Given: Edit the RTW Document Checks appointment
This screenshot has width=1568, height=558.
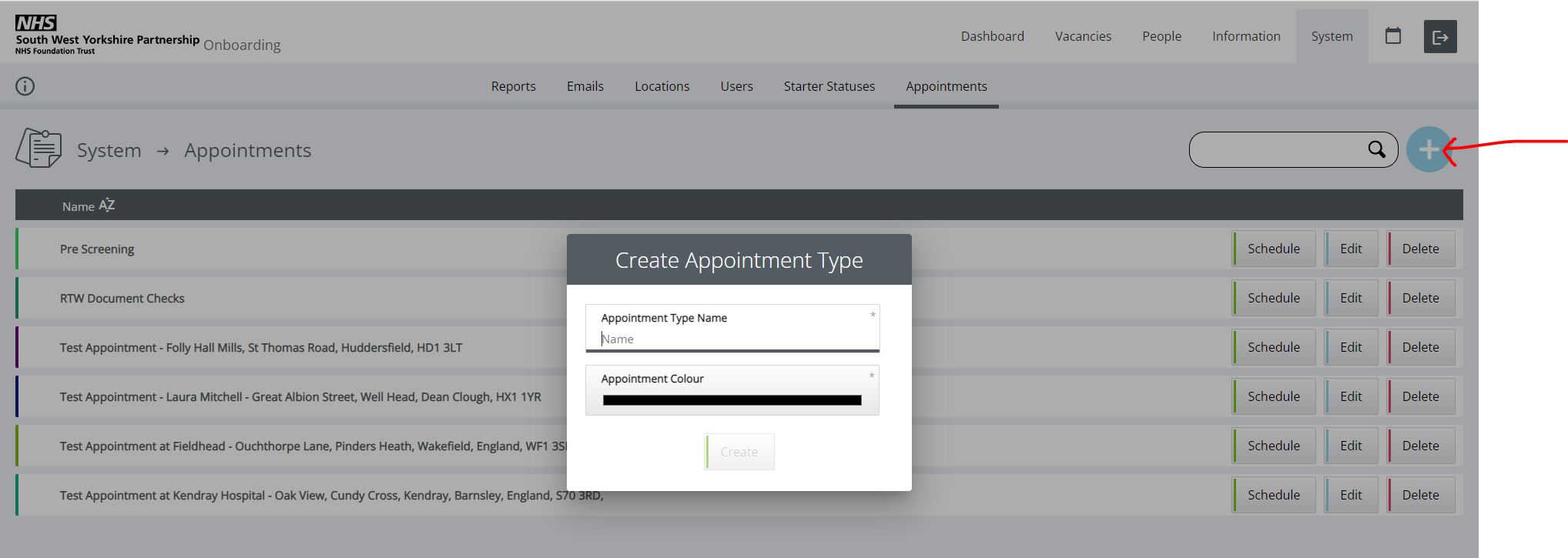Looking at the screenshot, I should 1350,298.
